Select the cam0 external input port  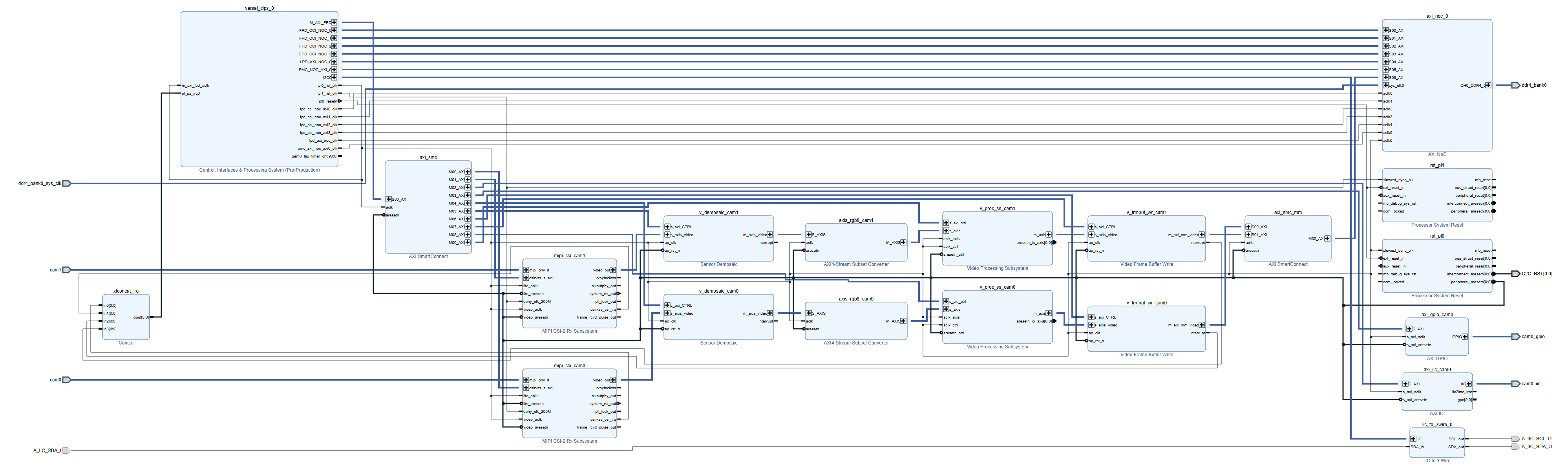click(x=67, y=380)
